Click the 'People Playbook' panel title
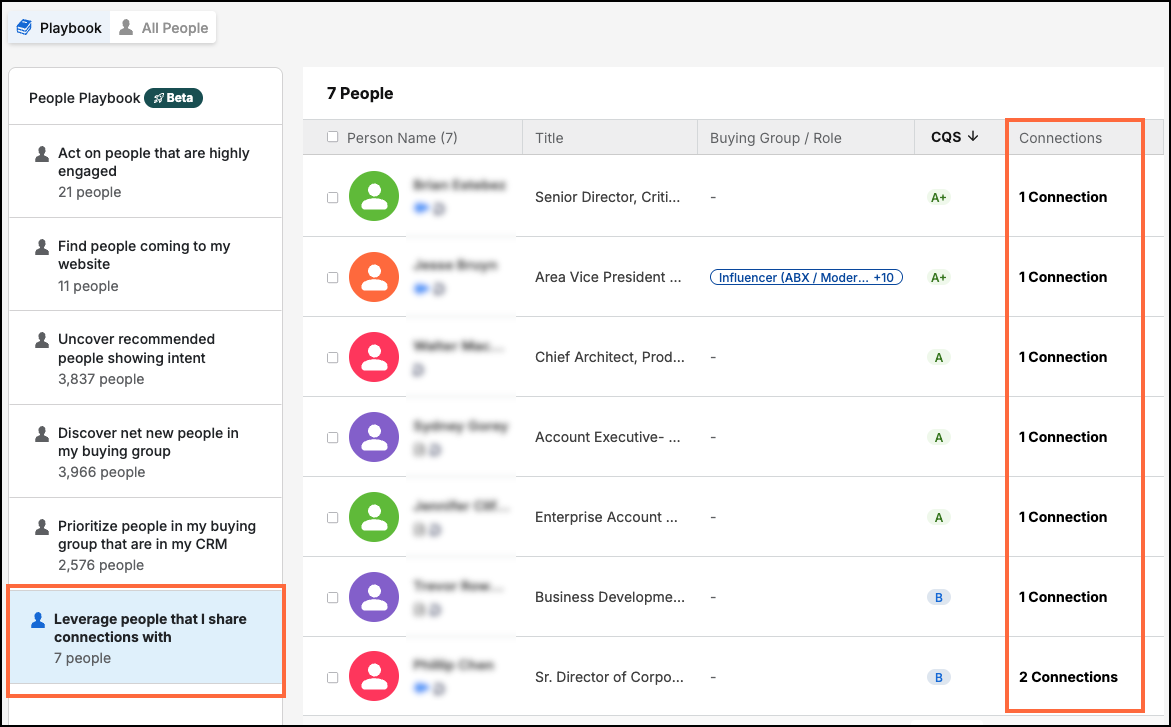The image size is (1171, 727). (x=84, y=98)
